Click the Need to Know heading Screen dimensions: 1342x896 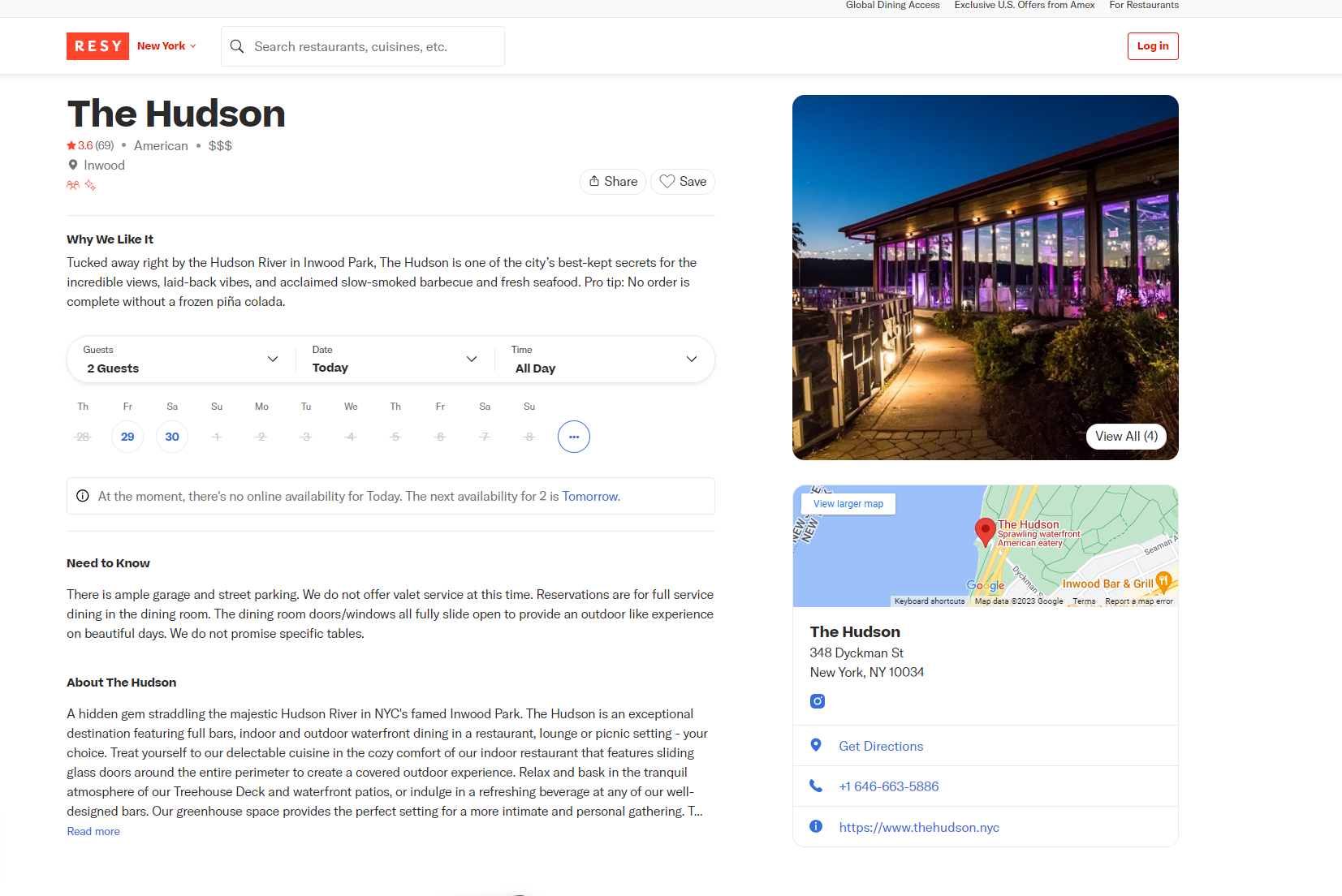click(108, 562)
